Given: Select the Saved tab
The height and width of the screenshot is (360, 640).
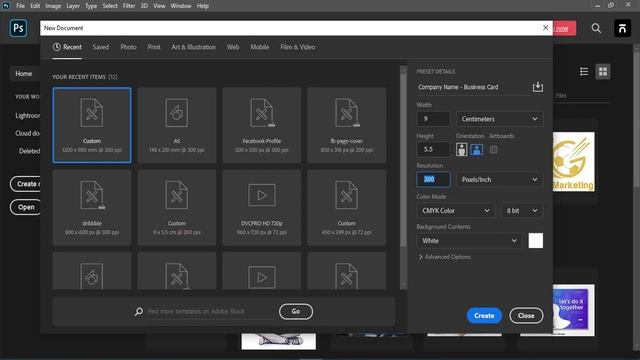Looking at the screenshot, I should [x=100, y=47].
